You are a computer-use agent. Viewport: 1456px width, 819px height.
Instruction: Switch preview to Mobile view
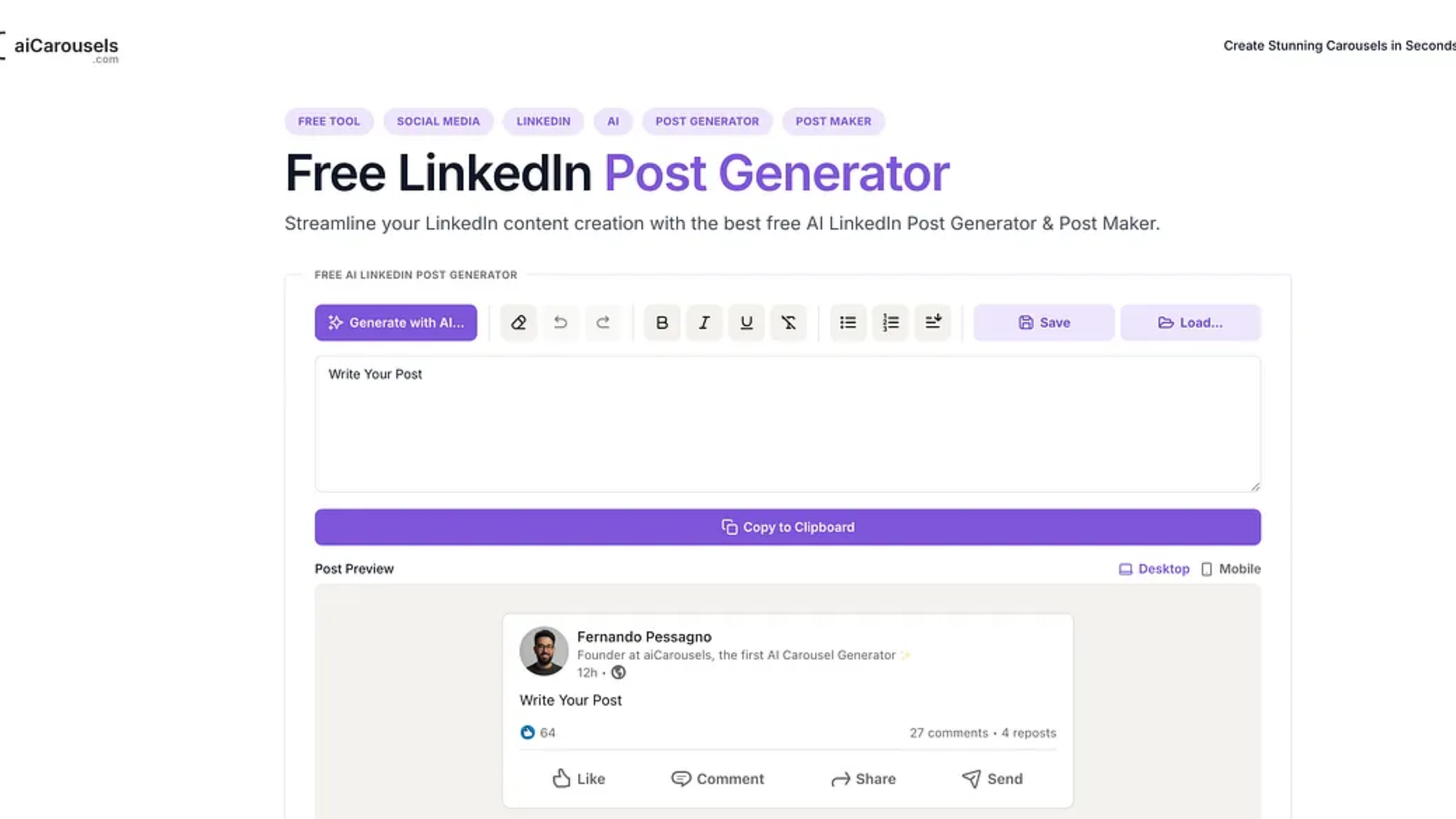(x=1231, y=569)
